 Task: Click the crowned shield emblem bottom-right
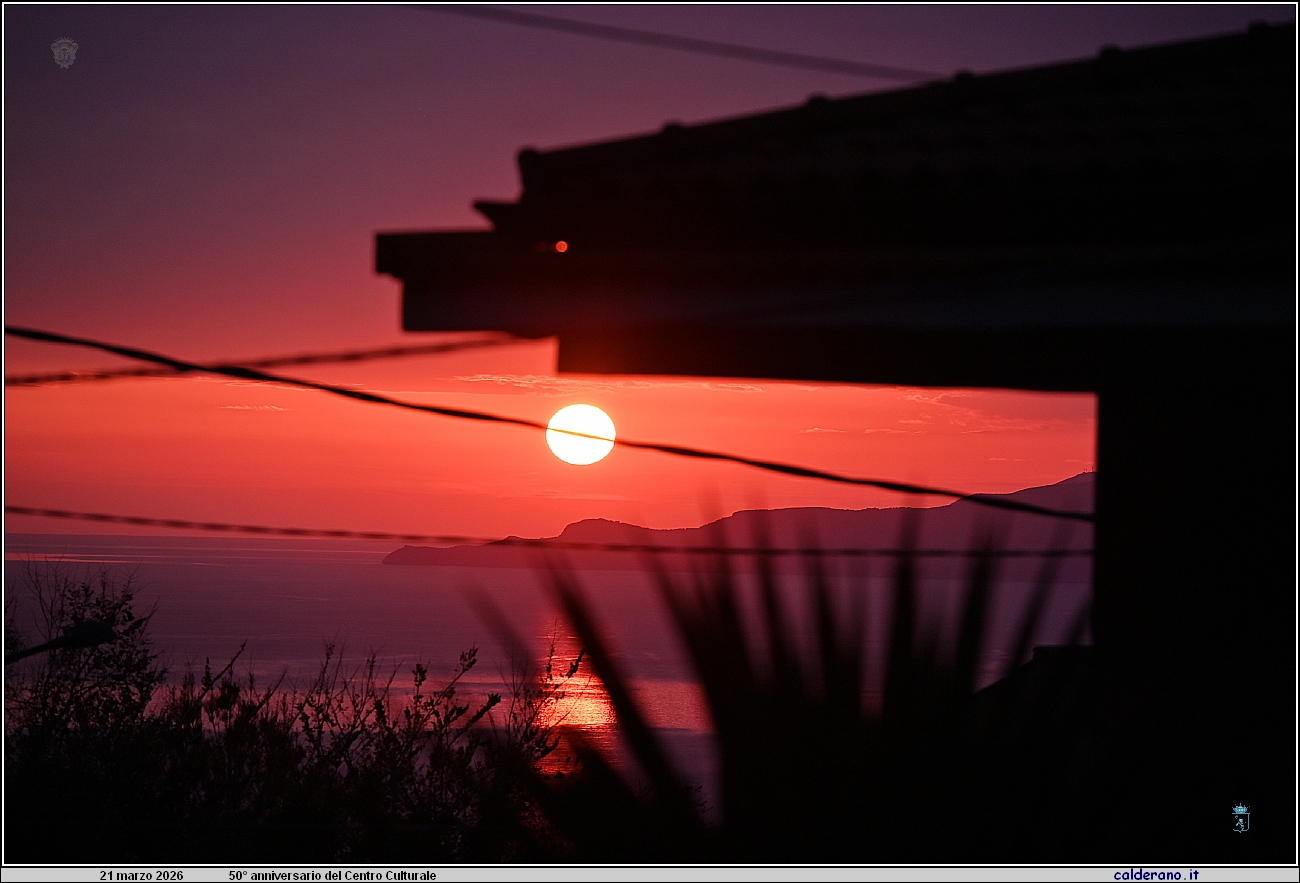click(1240, 817)
